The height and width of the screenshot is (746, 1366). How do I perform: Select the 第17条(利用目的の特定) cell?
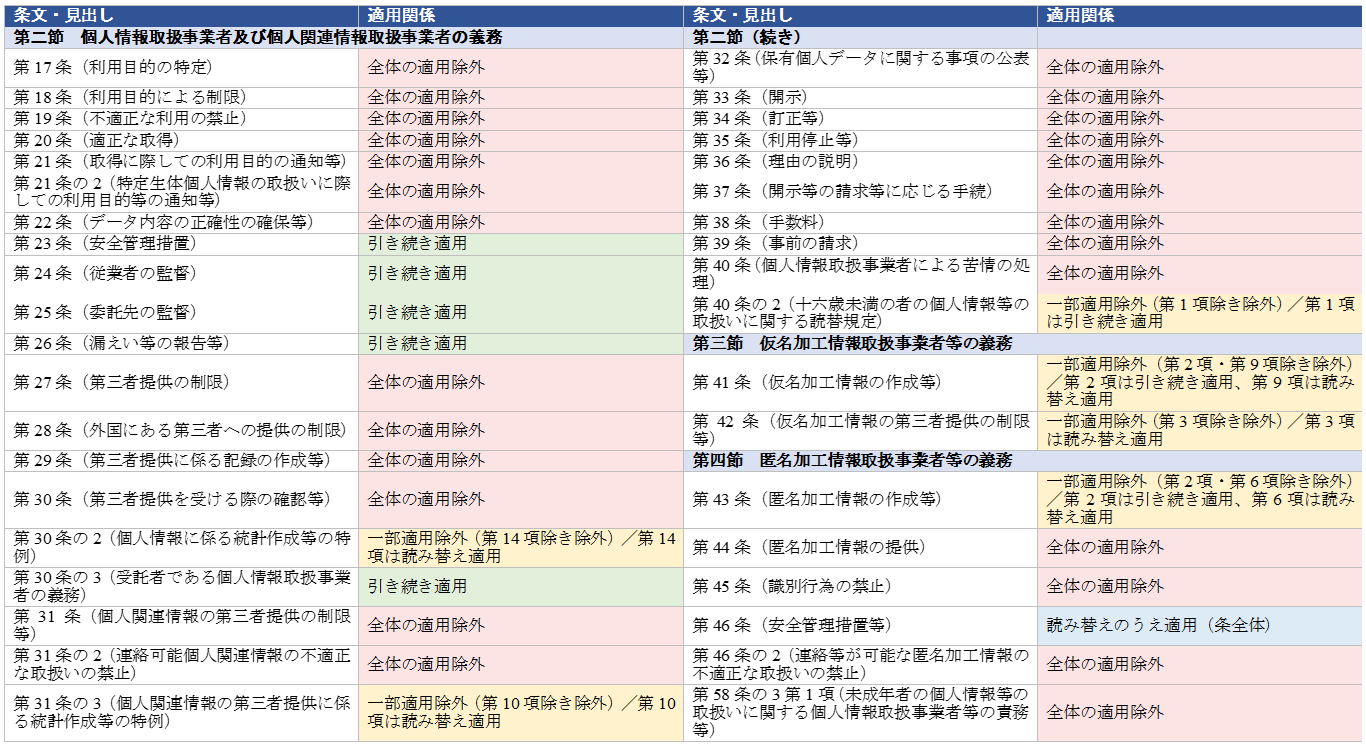click(x=182, y=68)
